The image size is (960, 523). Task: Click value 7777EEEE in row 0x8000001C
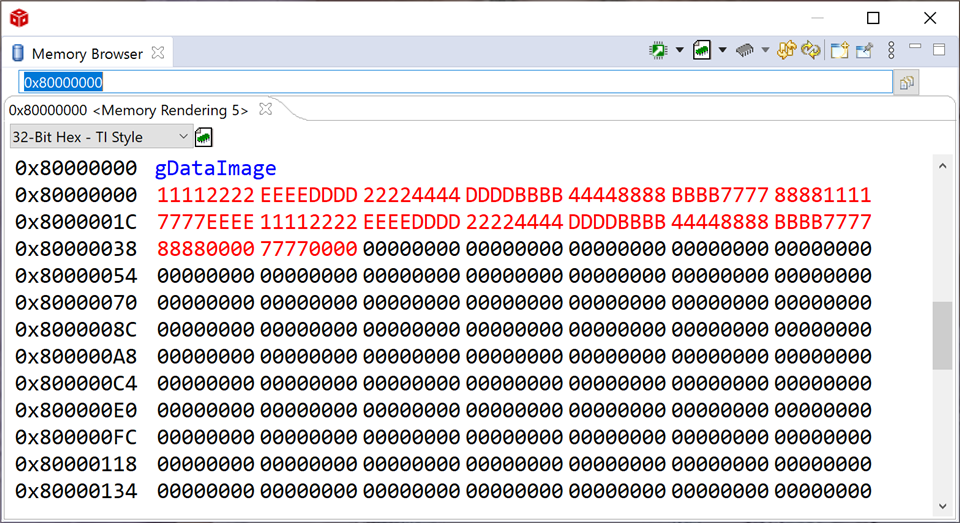click(x=206, y=222)
